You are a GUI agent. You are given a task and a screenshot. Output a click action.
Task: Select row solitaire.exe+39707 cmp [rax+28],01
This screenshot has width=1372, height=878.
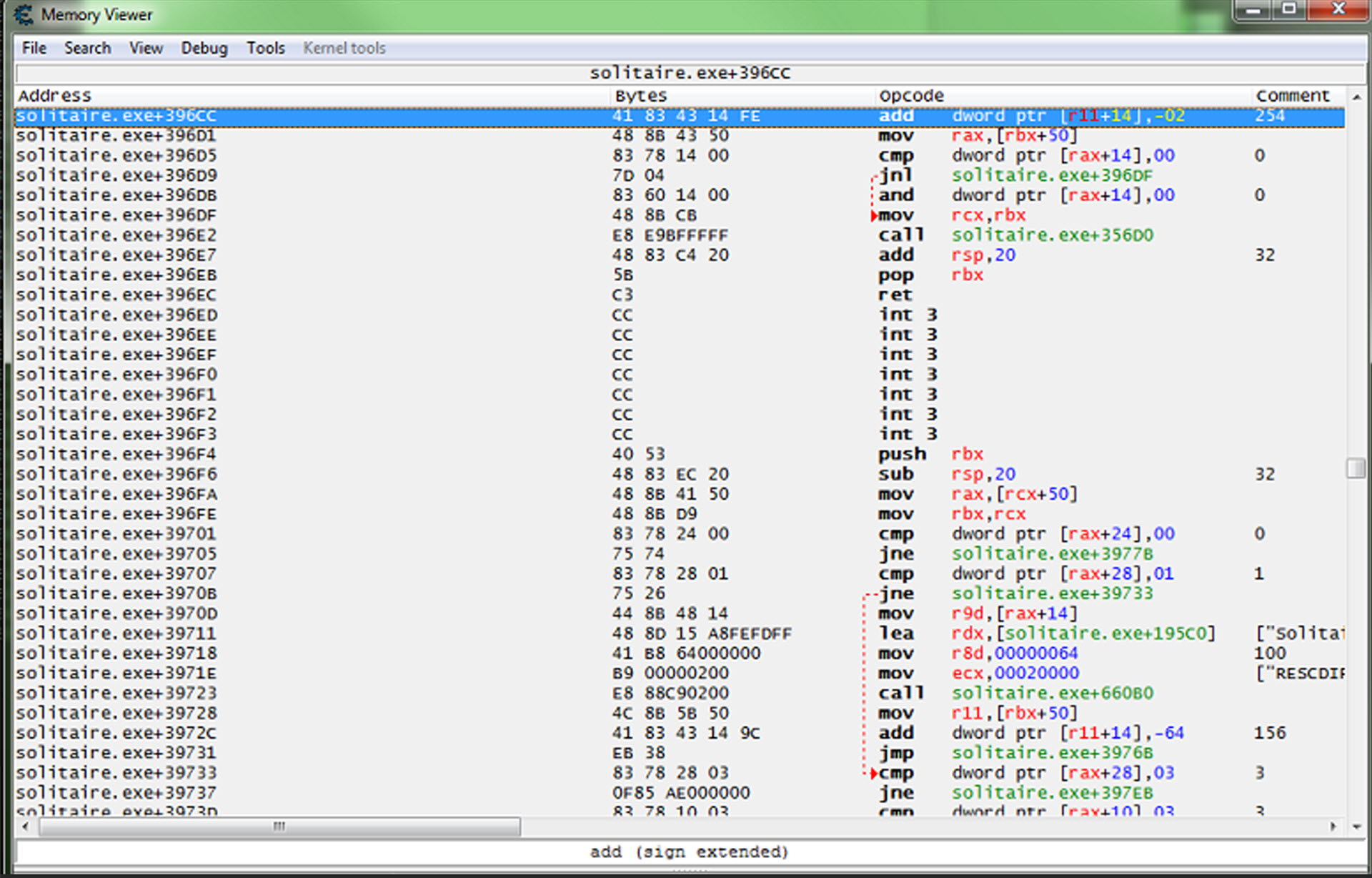coord(679,574)
